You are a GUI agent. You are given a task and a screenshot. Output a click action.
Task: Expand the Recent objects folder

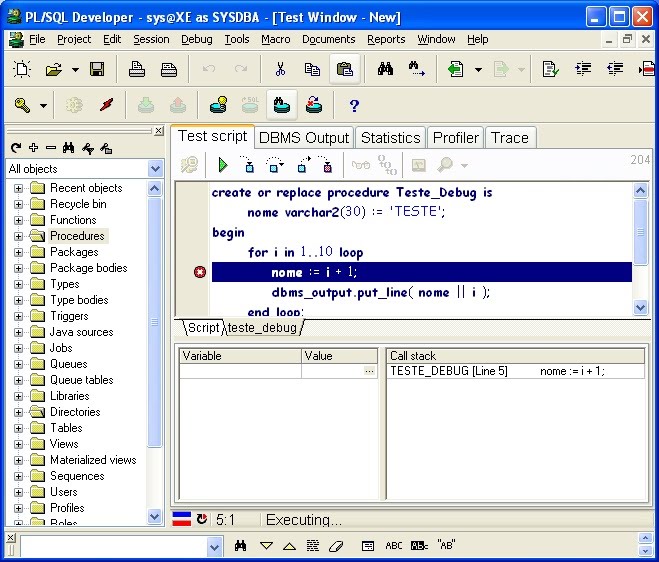(18, 188)
